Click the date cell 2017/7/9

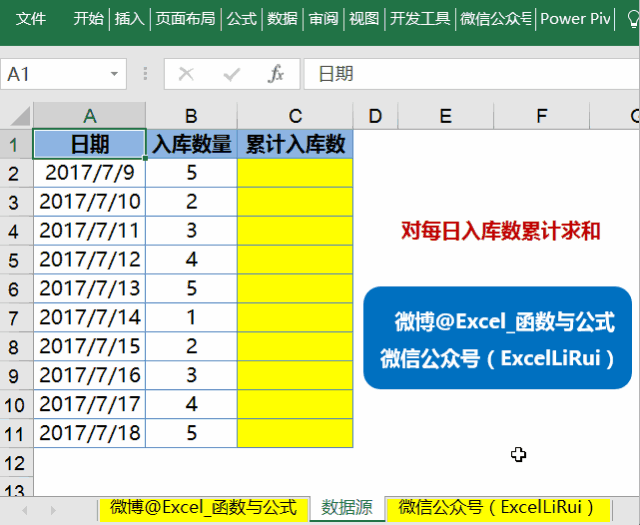tap(89, 173)
